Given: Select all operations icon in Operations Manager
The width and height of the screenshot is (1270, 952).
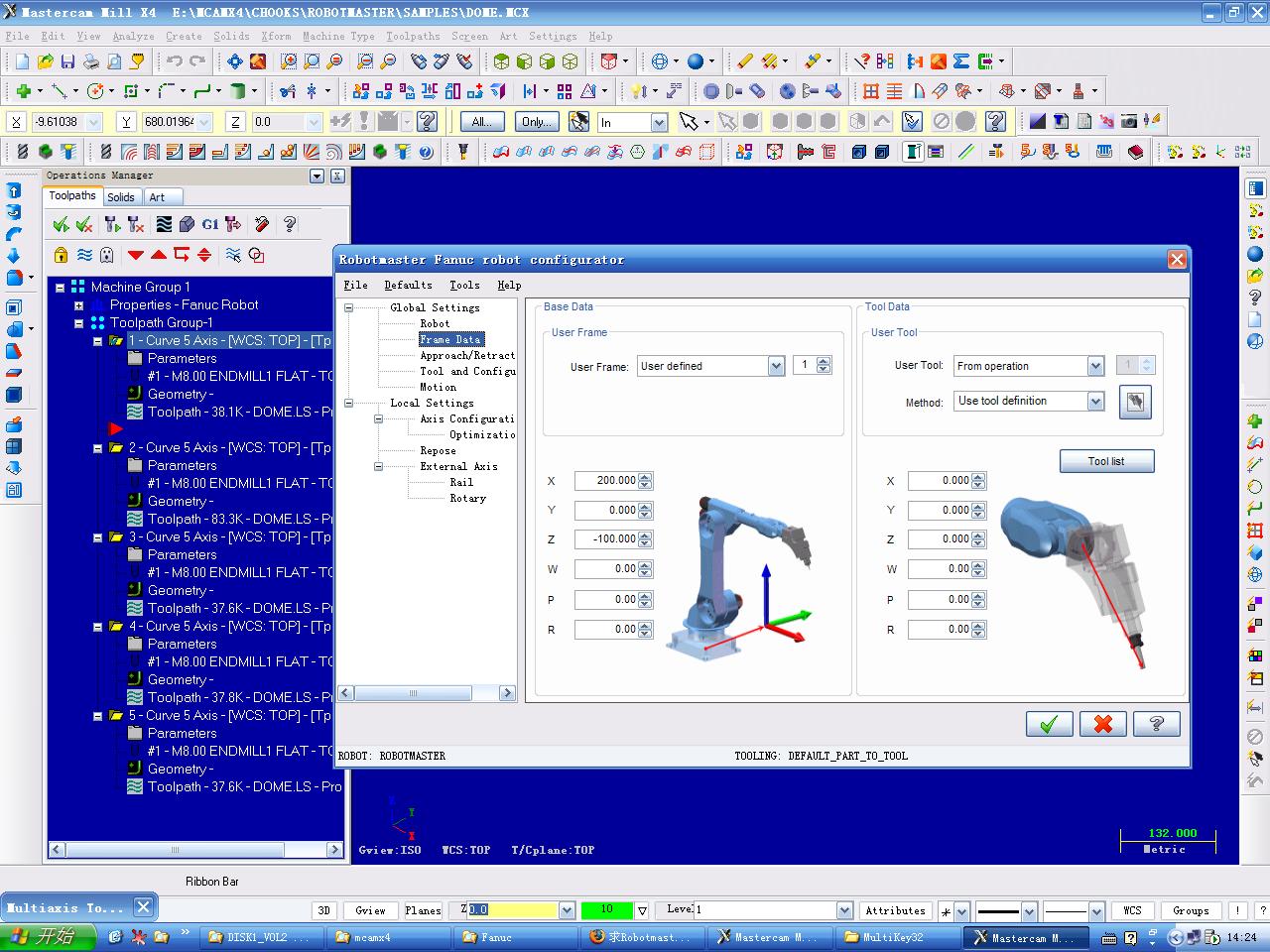Looking at the screenshot, I should [x=61, y=224].
